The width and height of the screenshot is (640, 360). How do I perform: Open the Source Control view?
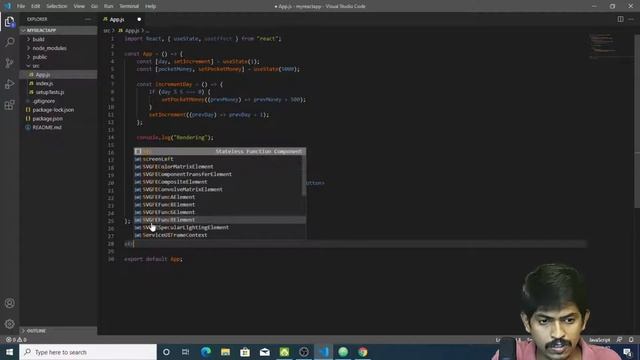pyautogui.click(x=9, y=63)
